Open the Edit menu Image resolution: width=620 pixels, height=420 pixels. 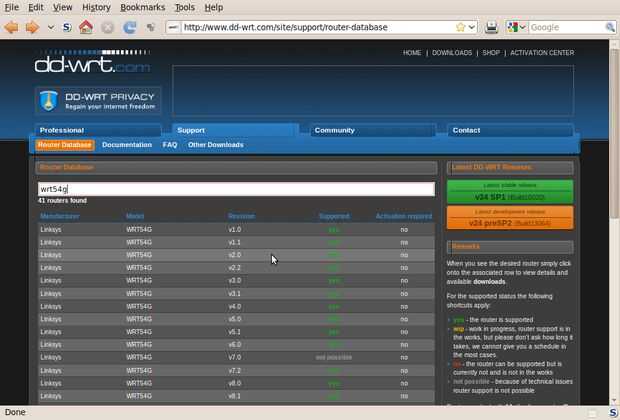coord(36,8)
